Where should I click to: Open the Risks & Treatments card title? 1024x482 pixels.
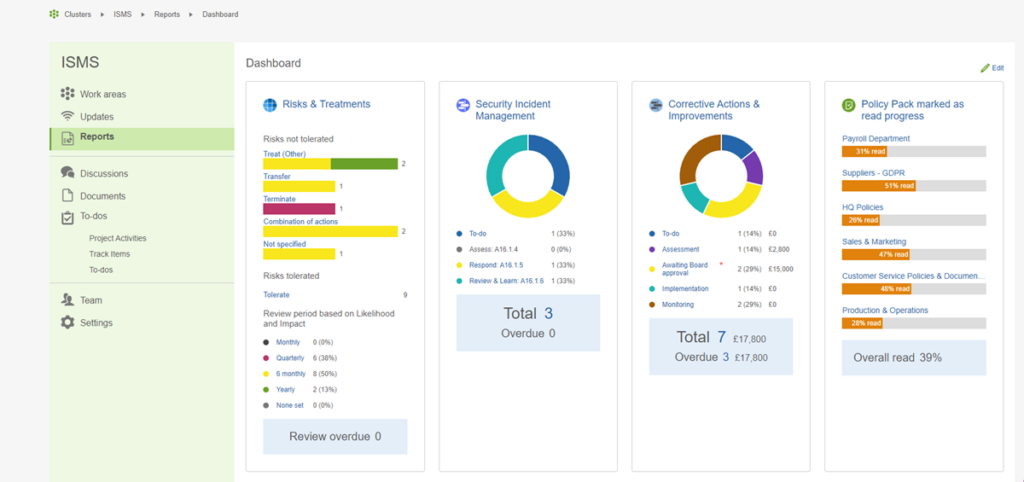coord(326,104)
